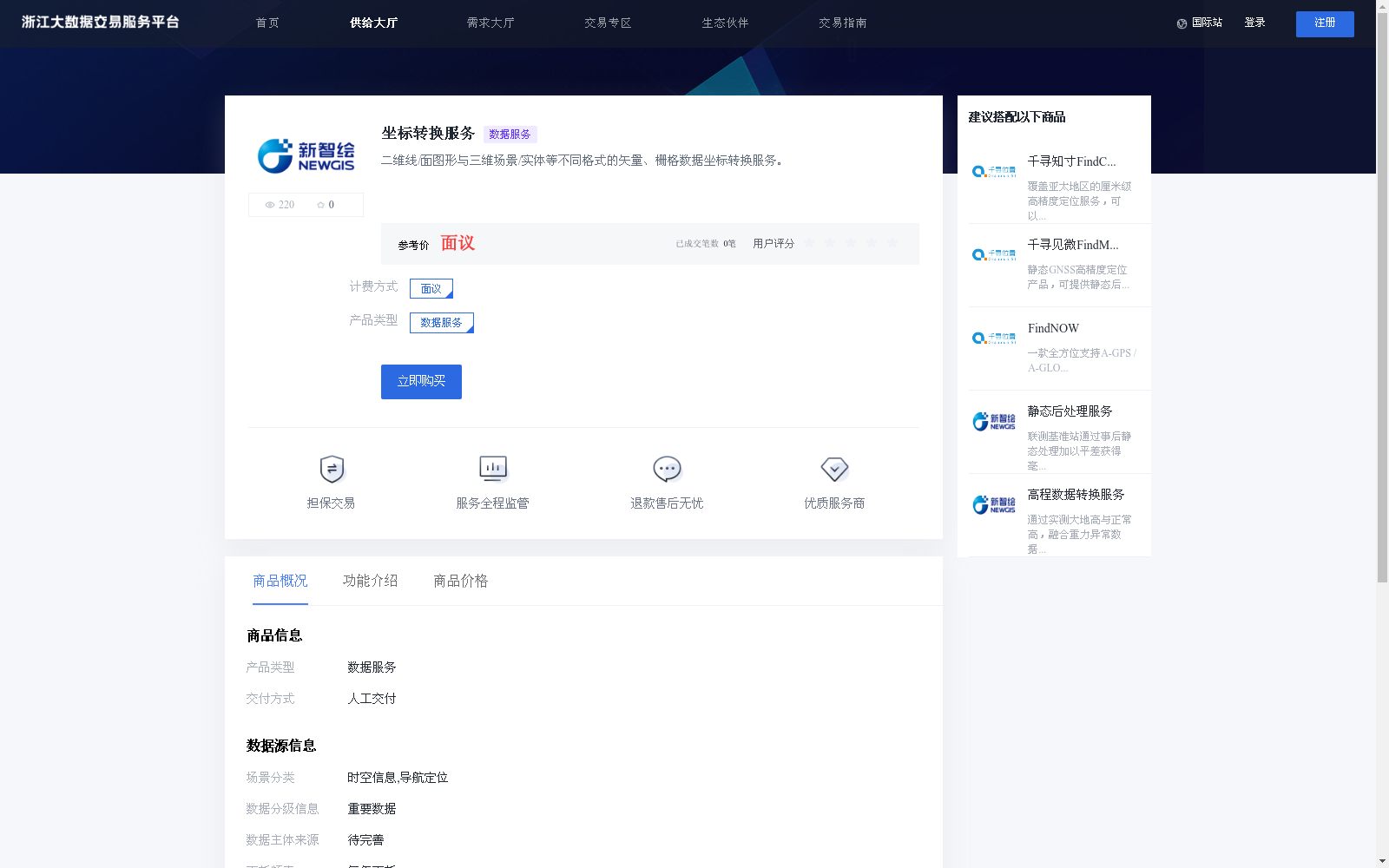Screen dimensions: 1389x868
Task: Click the globe icon beside 国际站
Action: coord(1182,23)
